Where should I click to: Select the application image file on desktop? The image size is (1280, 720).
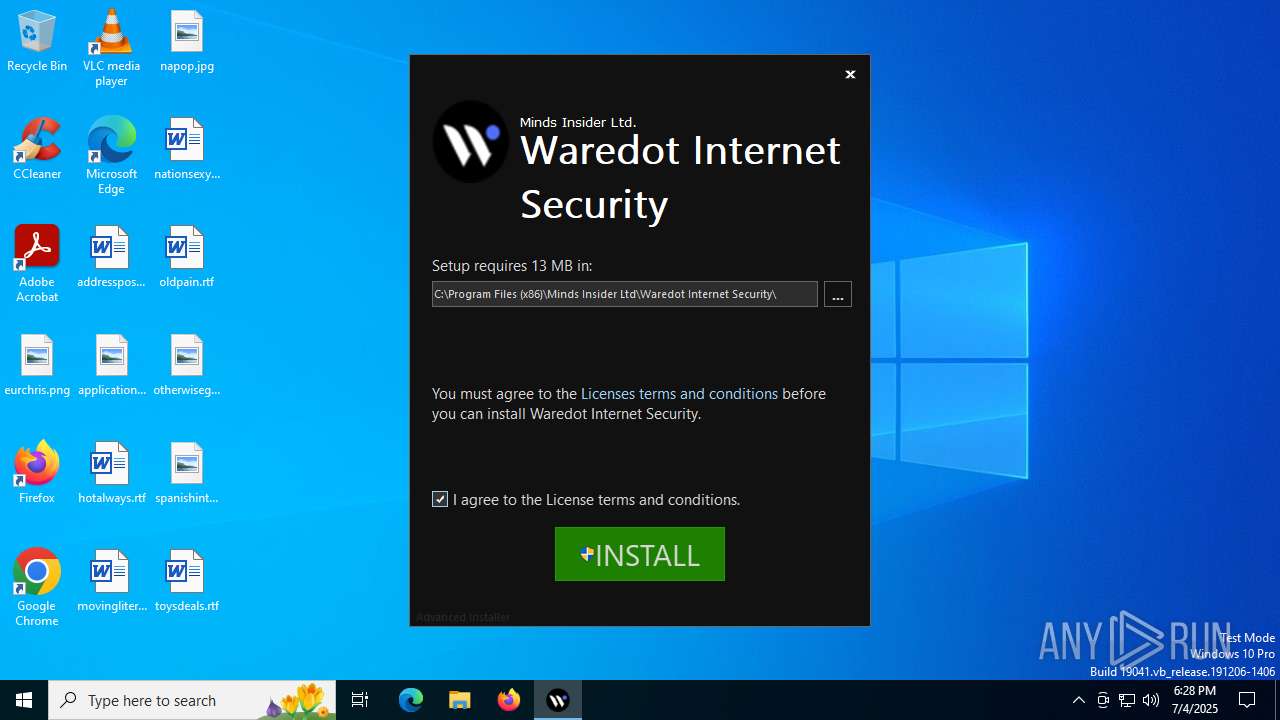tap(111, 366)
